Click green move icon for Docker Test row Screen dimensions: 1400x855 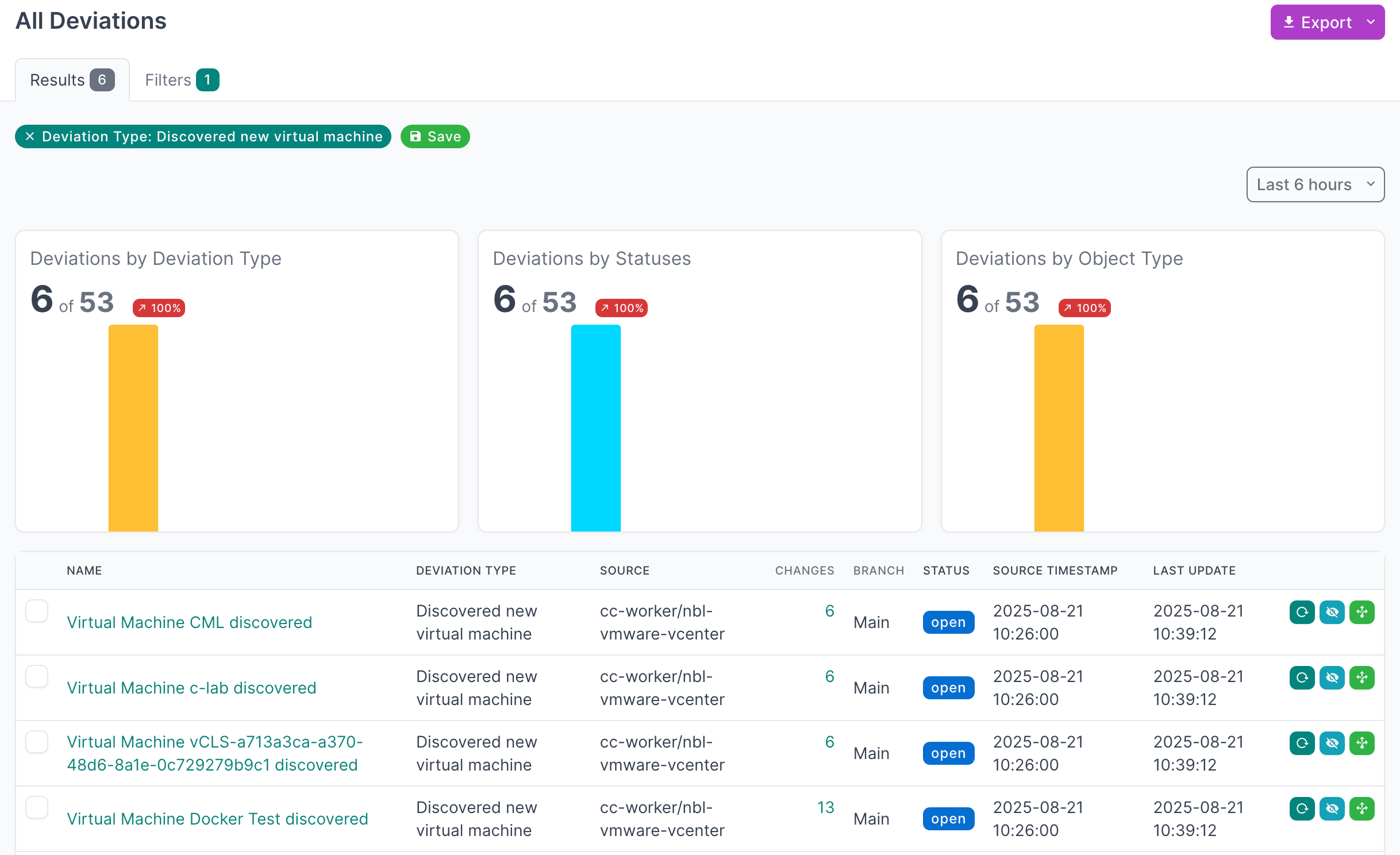1361,808
